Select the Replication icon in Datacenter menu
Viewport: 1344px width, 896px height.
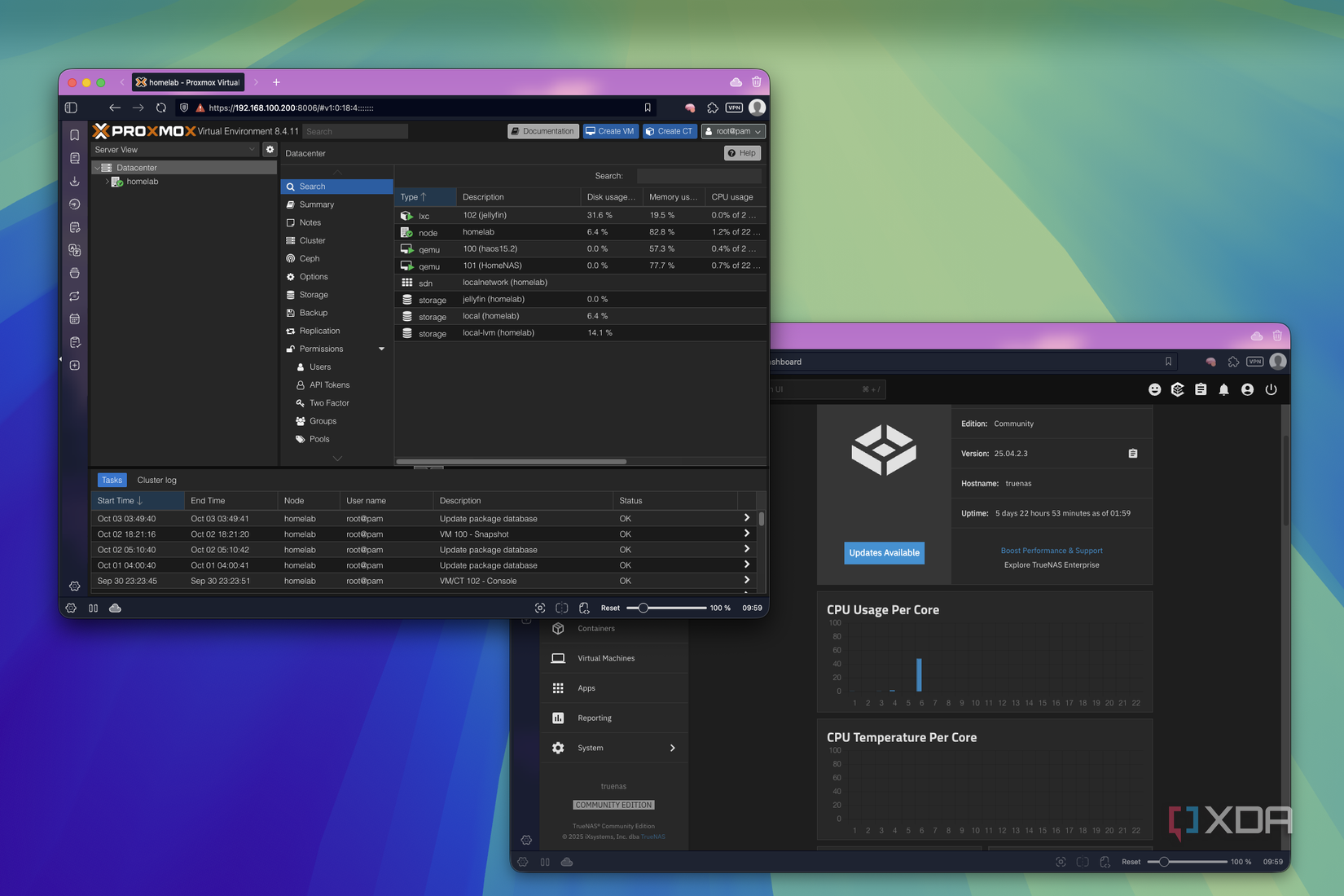click(291, 331)
